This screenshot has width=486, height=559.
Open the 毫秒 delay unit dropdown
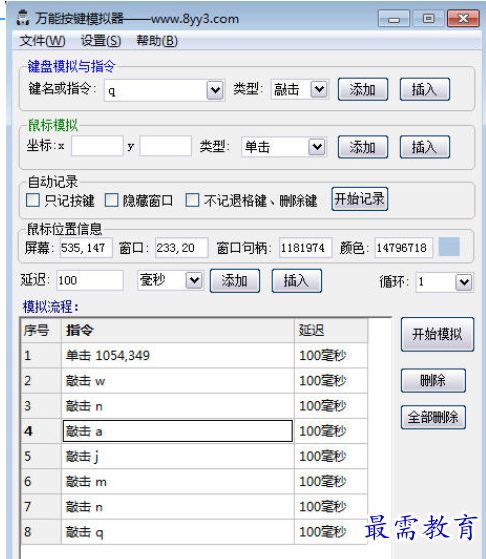click(x=194, y=281)
